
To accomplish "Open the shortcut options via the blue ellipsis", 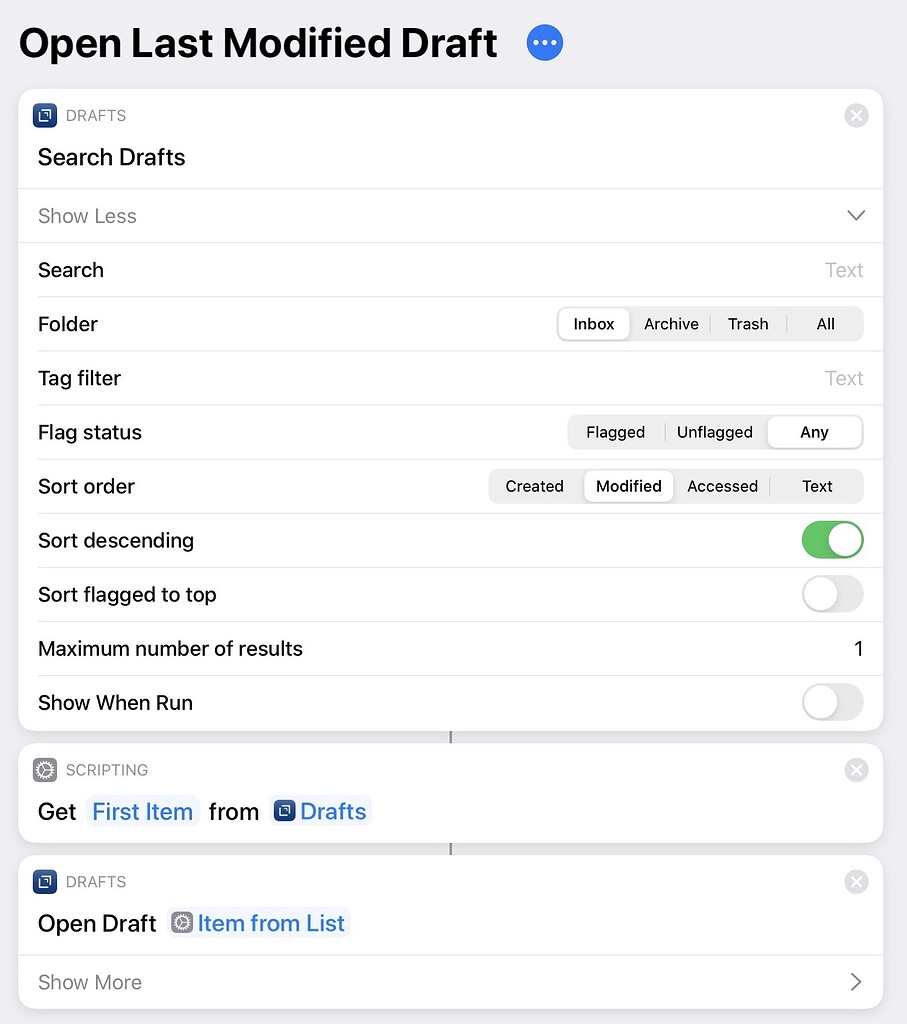I will pos(544,42).
